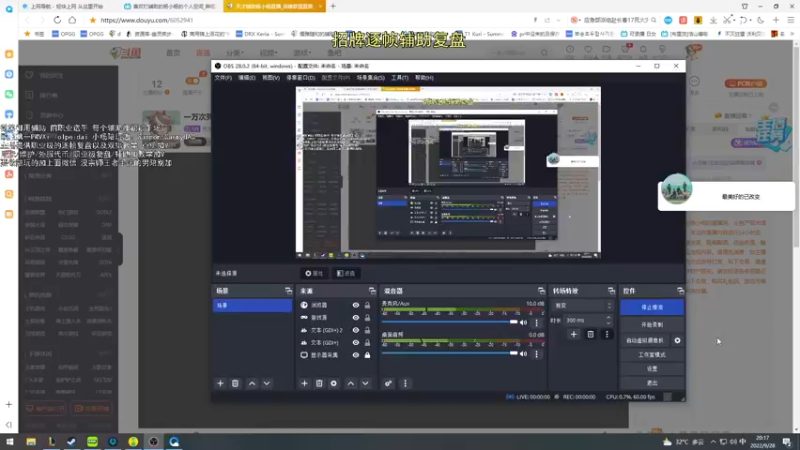Open Mic/Aux channel options three-dot menu
The image size is (800, 450).
point(536,322)
